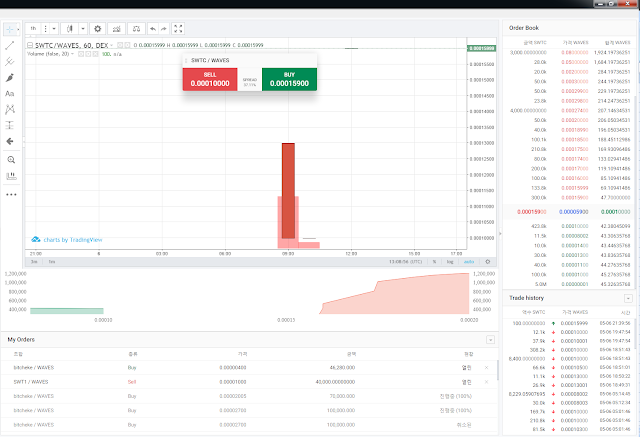
Task: Toggle log scale on chart
Action: click(x=450, y=262)
